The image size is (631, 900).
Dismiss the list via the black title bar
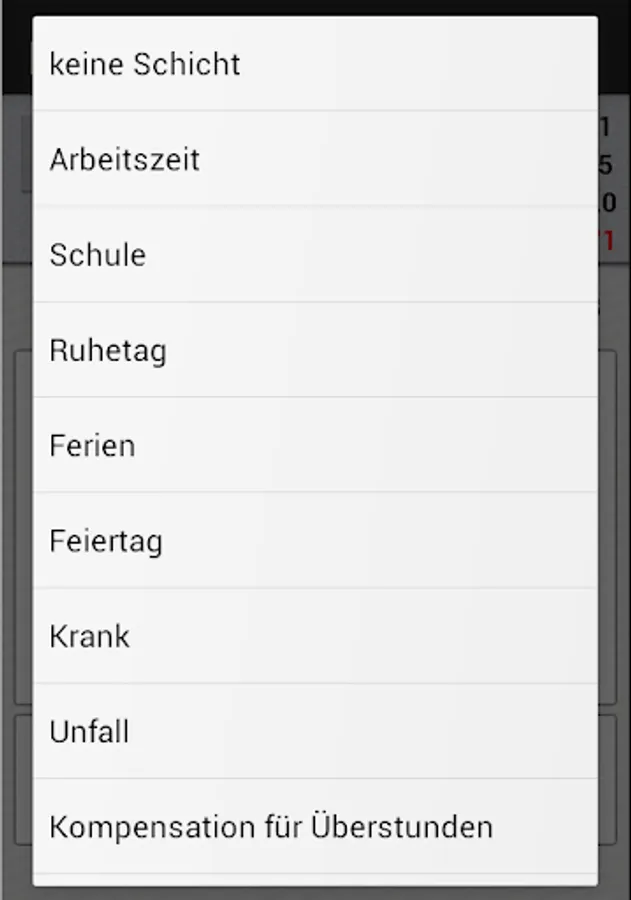click(315, 7)
